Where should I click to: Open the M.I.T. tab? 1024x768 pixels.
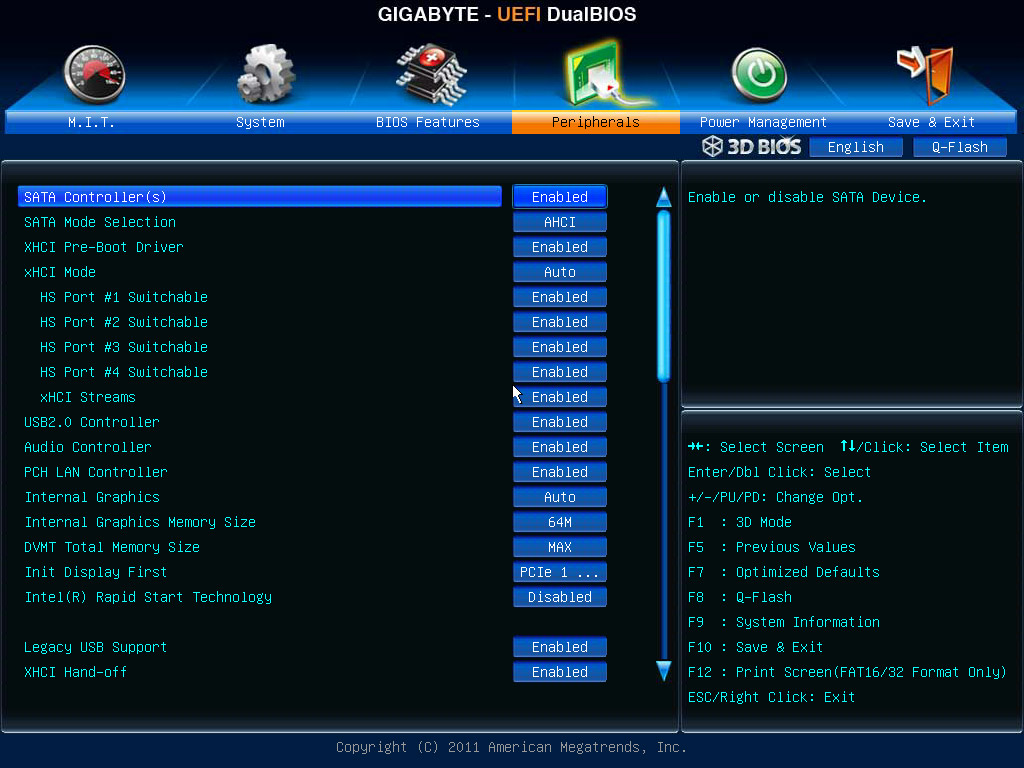click(91, 122)
